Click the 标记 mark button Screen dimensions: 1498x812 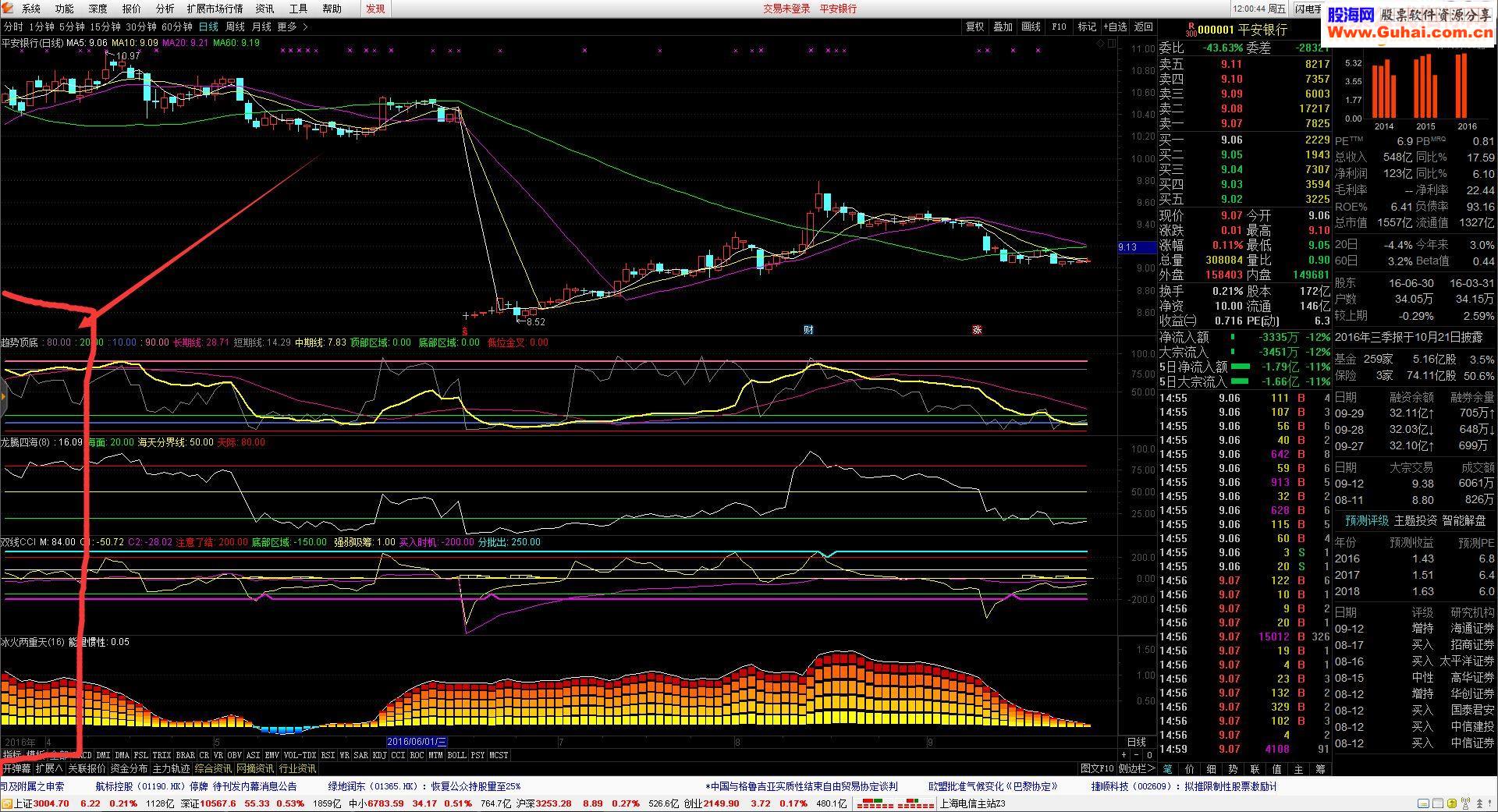[x=1087, y=27]
